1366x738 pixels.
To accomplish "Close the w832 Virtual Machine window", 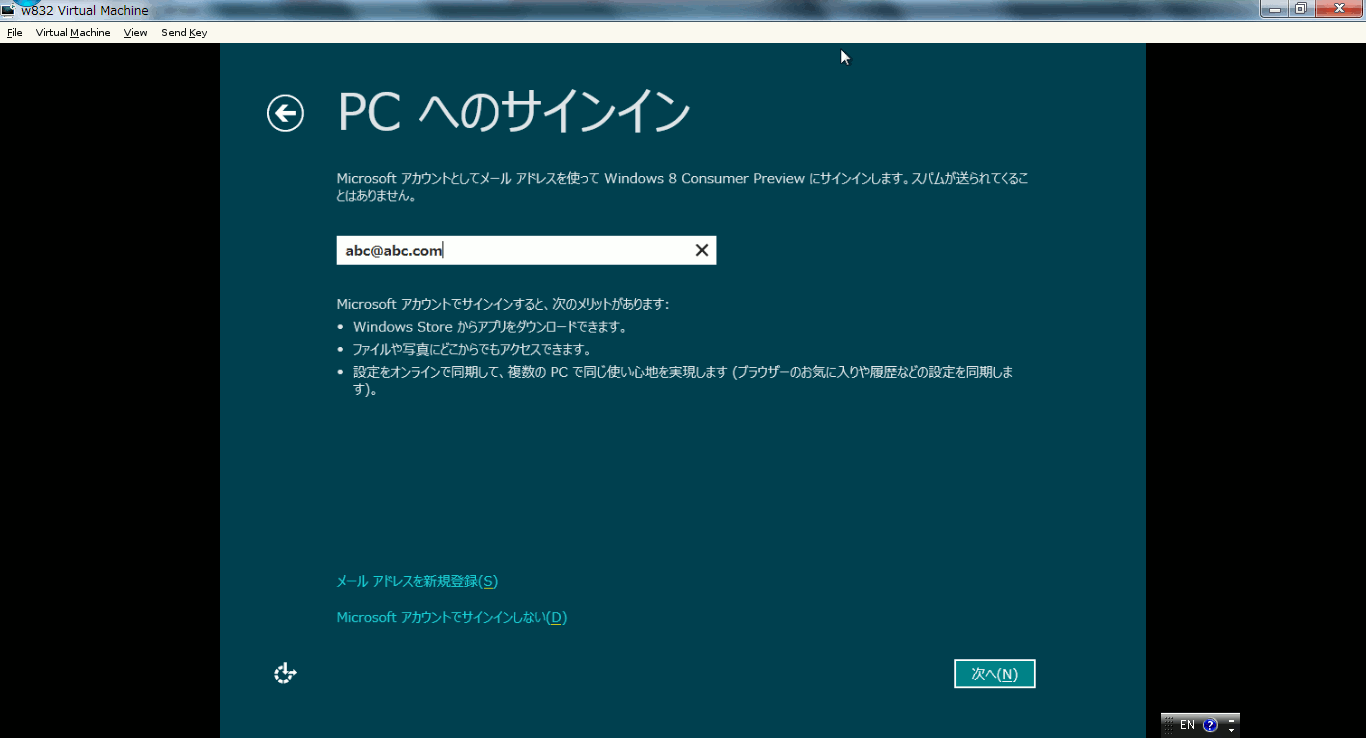I will click(1338, 8).
